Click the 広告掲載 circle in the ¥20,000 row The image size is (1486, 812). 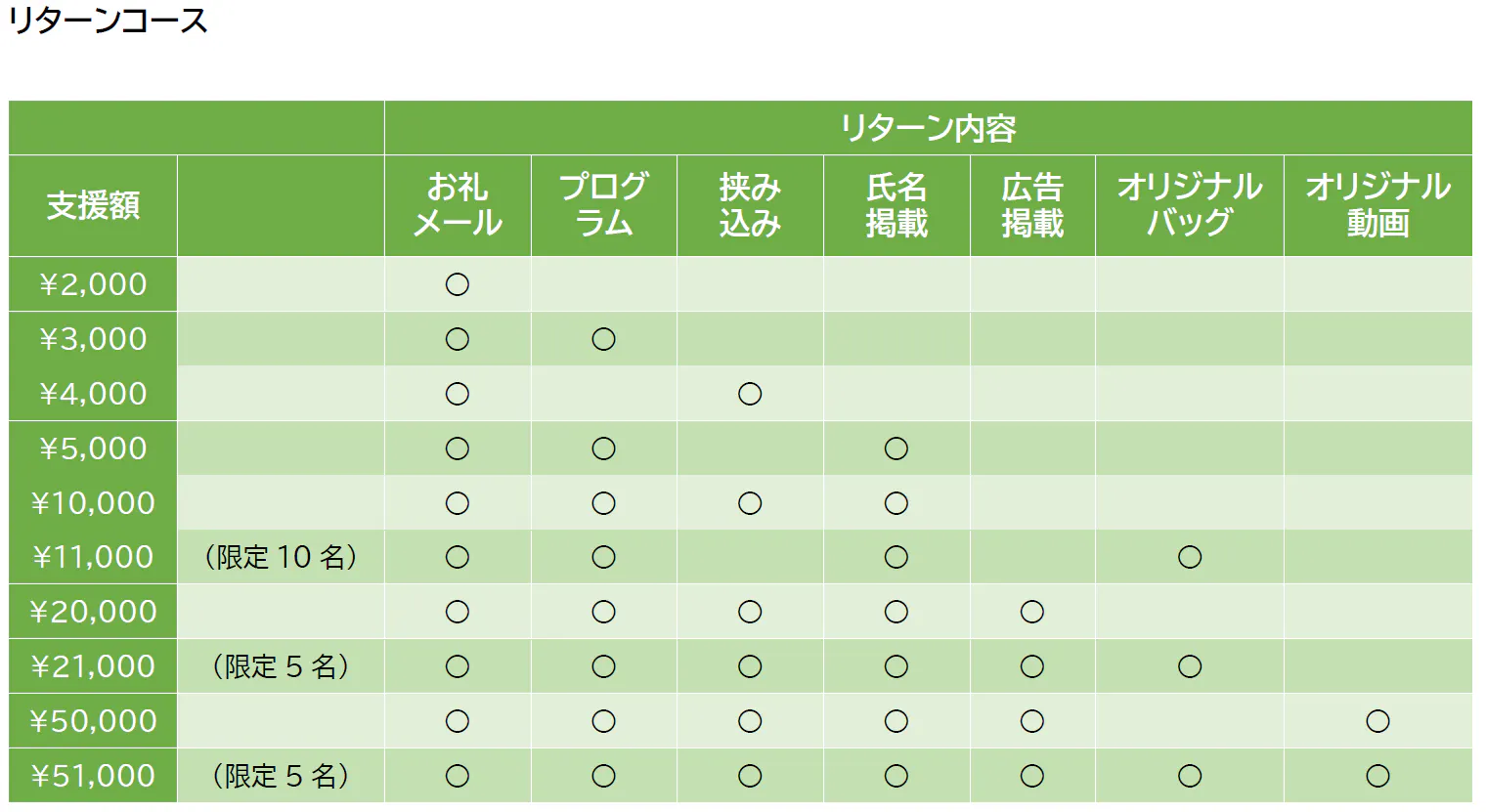(1032, 612)
